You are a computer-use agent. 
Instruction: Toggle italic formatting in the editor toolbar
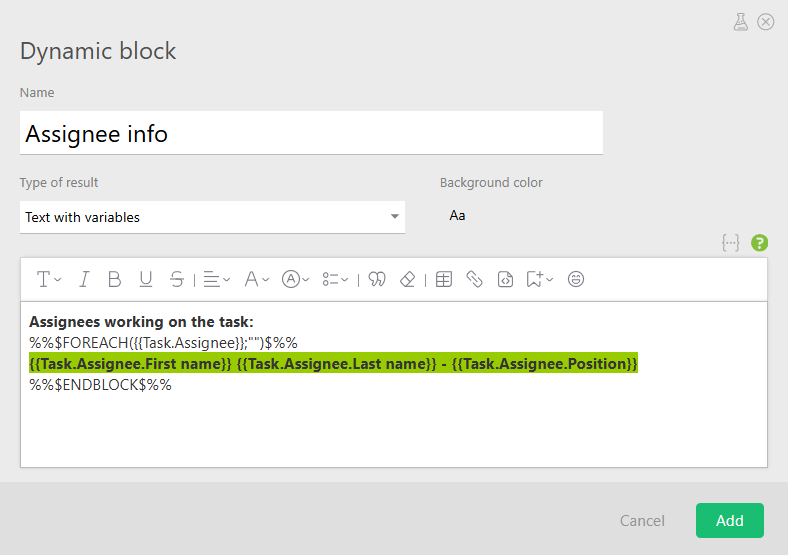tap(84, 280)
